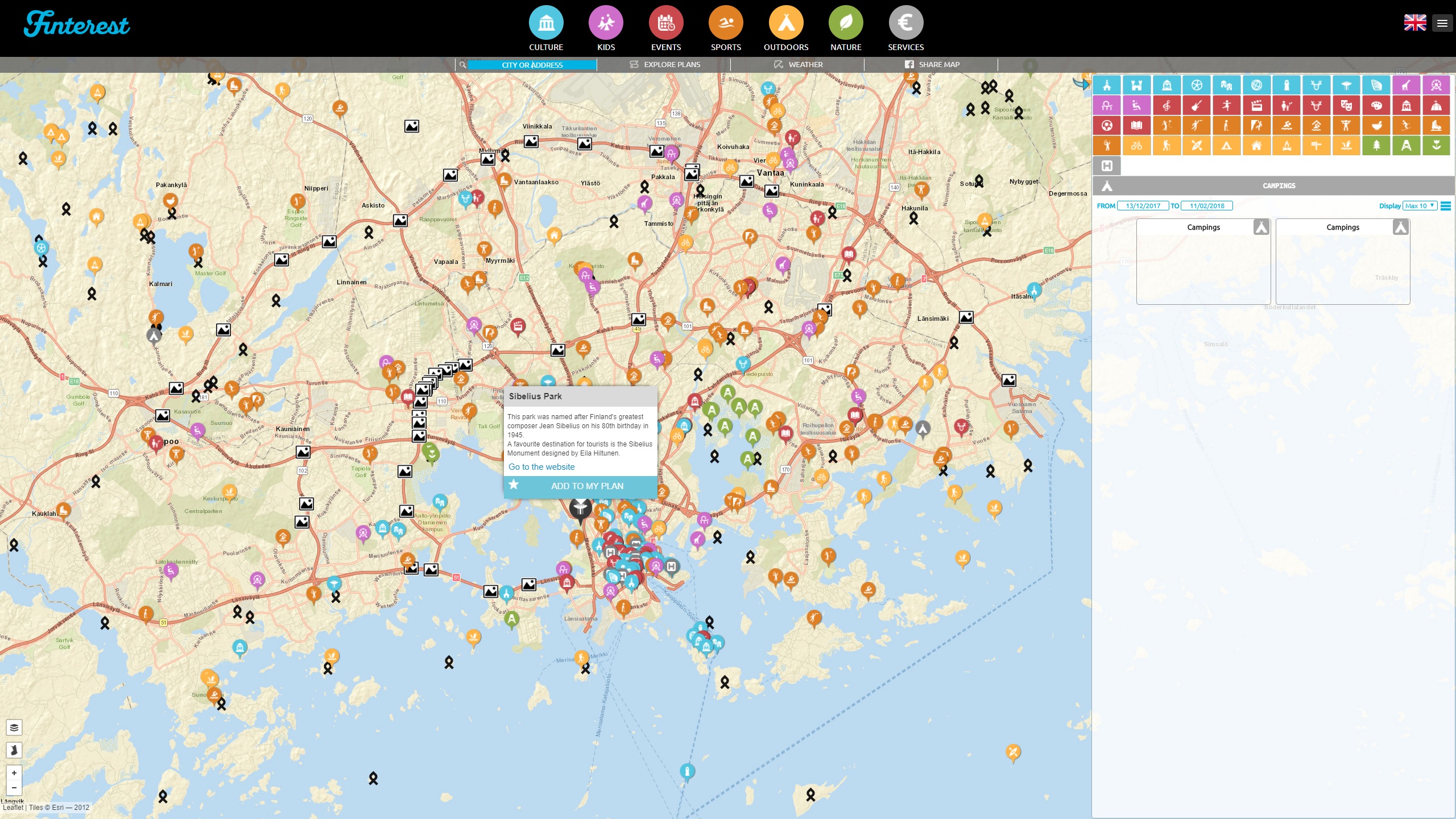The image size is (1456, 819).
Task: Select the ice skate filter tile
Action: (1436, 125)
